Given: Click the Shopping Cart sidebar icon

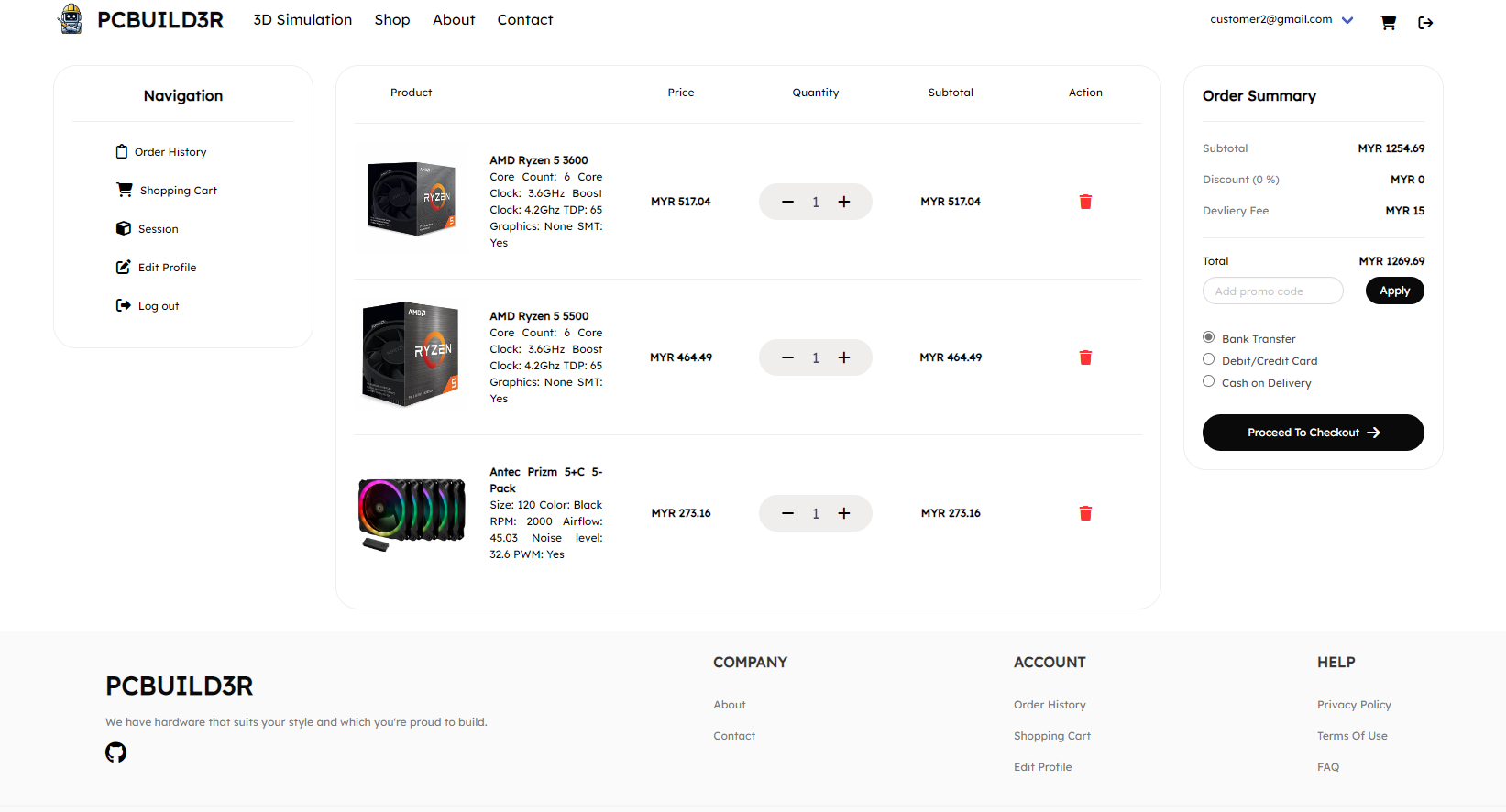Looking at the screenshot, I should coord(125,190).
